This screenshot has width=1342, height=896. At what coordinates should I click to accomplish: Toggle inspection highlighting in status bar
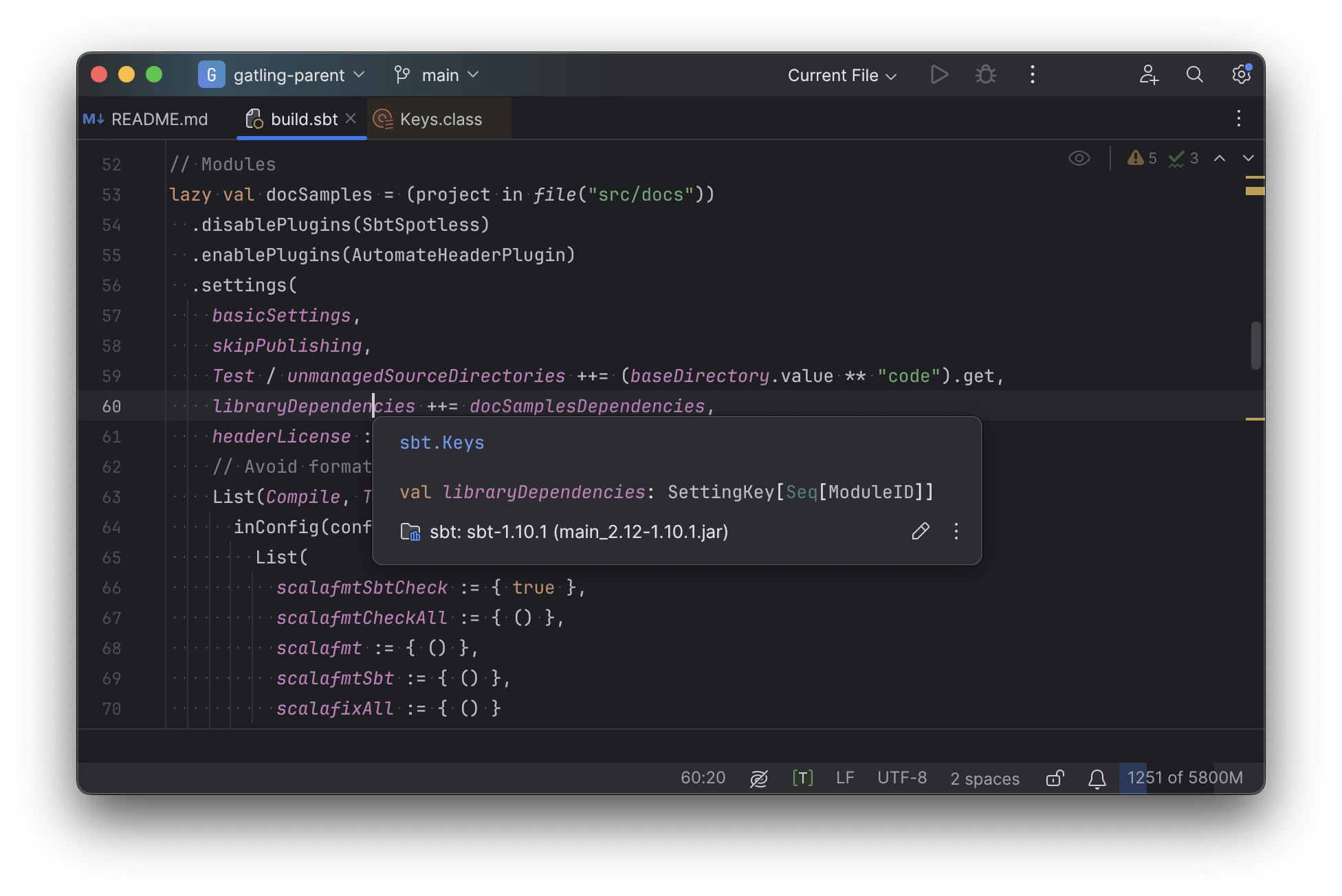pyautogui.click(x=758, y=779)
